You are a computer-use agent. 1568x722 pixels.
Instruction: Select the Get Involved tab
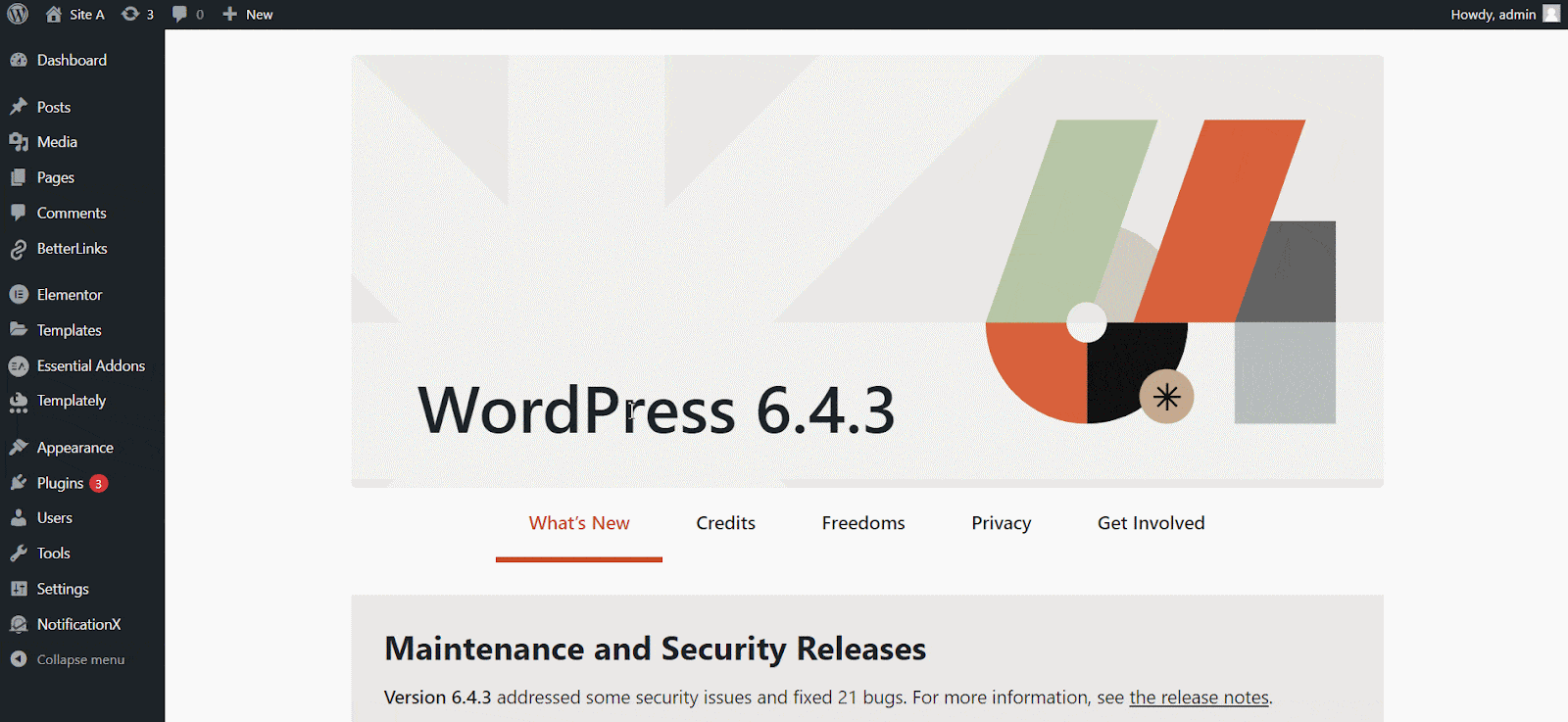pyautogui.click(x=1151, y=523)
